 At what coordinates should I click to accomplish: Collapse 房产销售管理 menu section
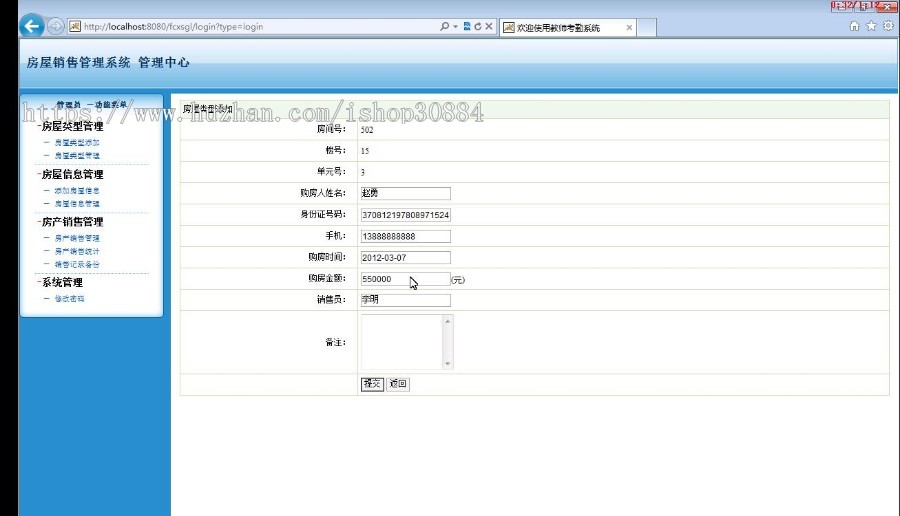click(71, 222)
